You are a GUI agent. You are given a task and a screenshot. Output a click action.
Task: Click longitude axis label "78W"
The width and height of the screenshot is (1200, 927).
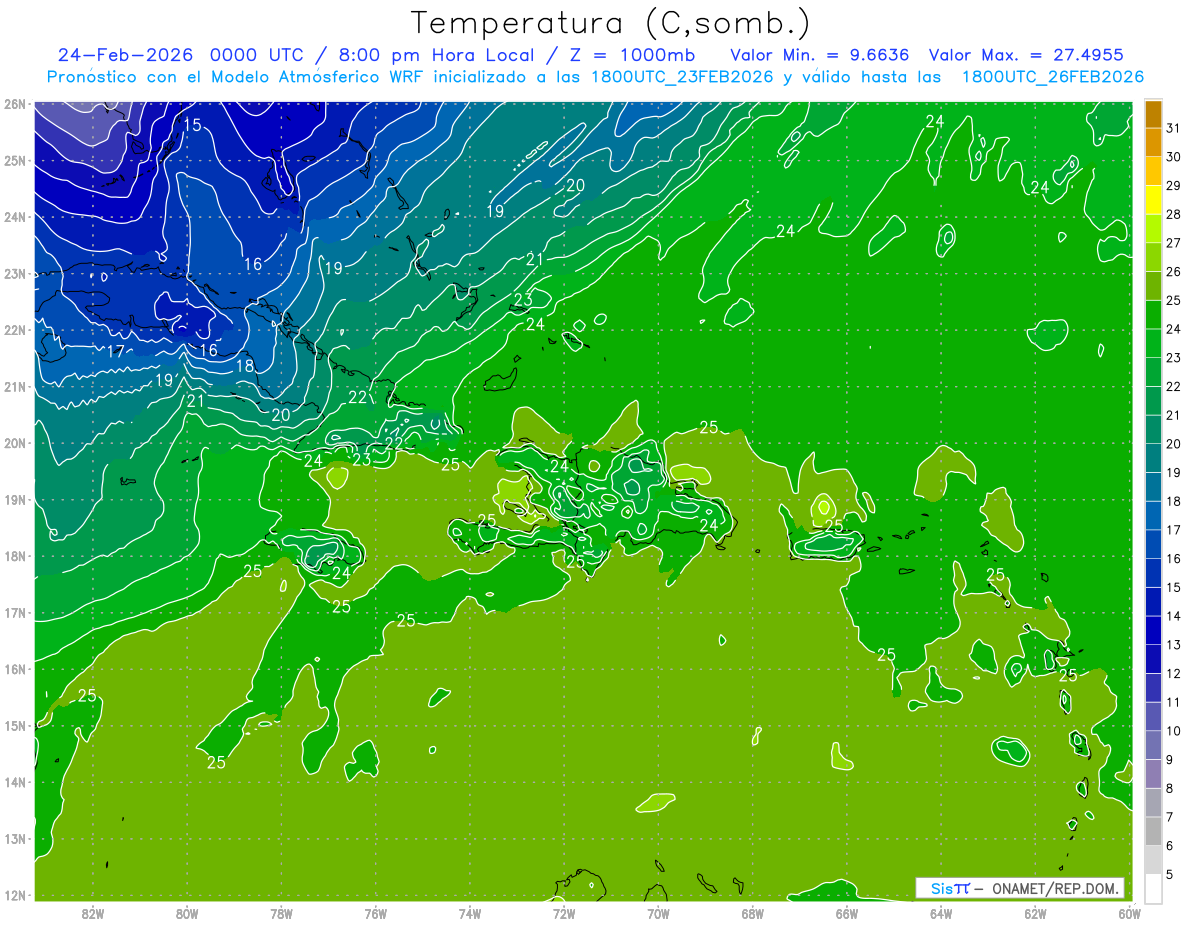coord(281,914)
